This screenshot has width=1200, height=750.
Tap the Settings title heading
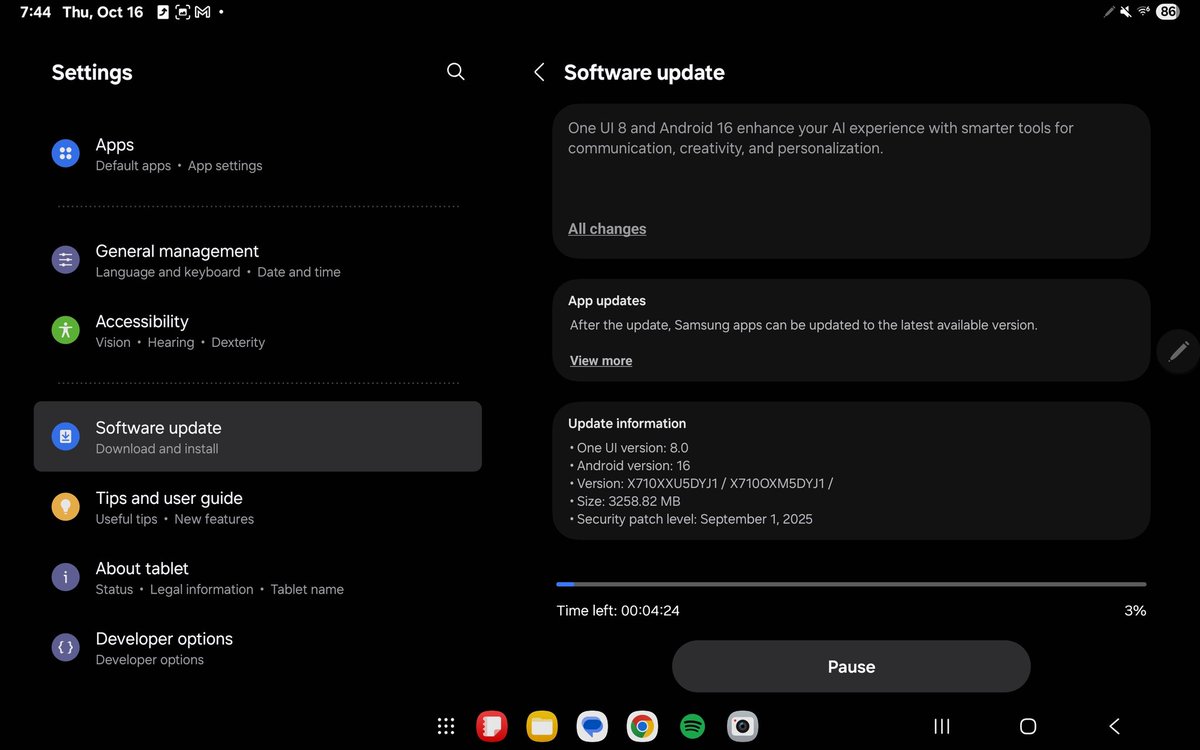coord(92,72)
